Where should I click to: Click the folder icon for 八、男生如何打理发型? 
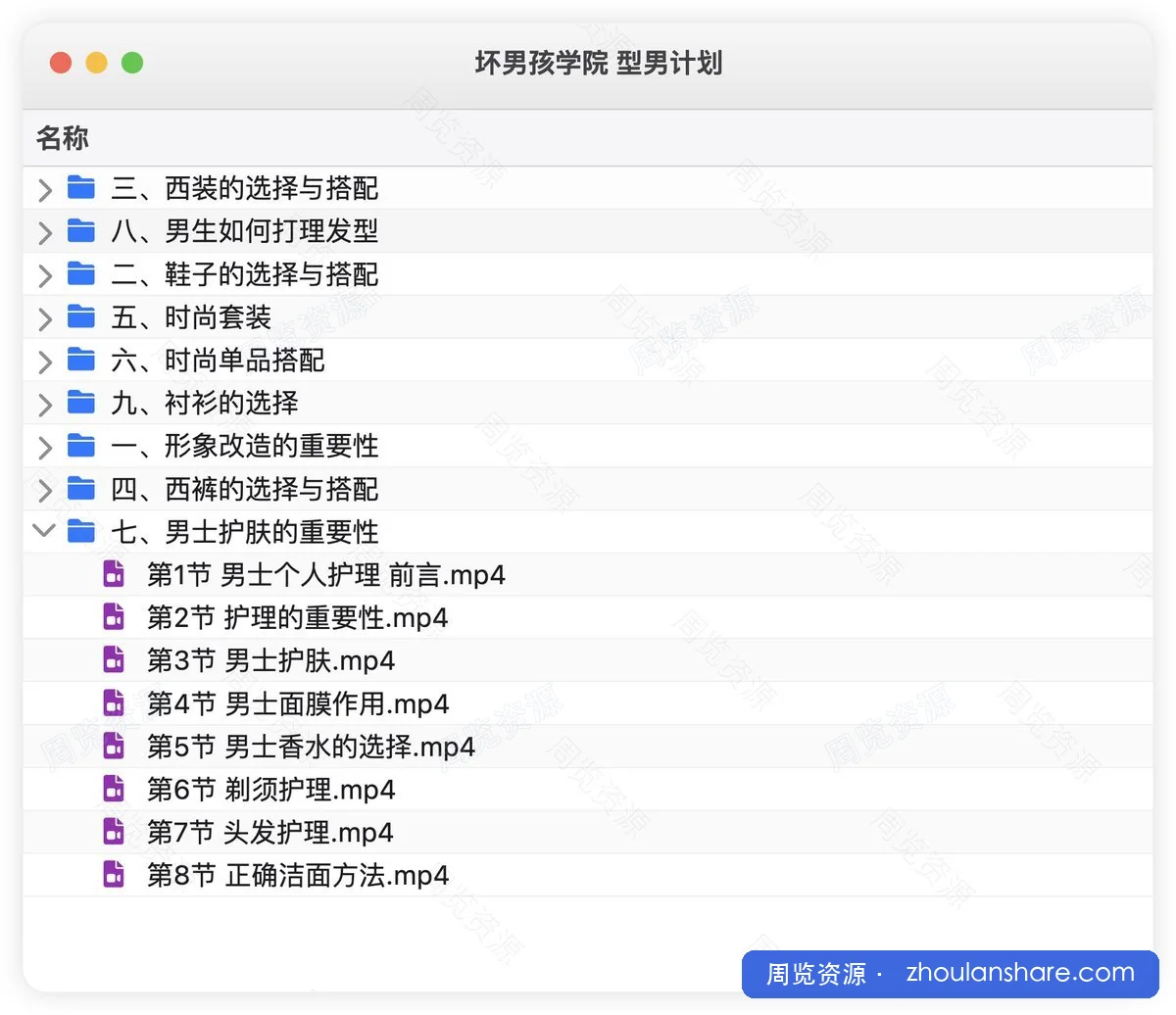tap(80, 230)
